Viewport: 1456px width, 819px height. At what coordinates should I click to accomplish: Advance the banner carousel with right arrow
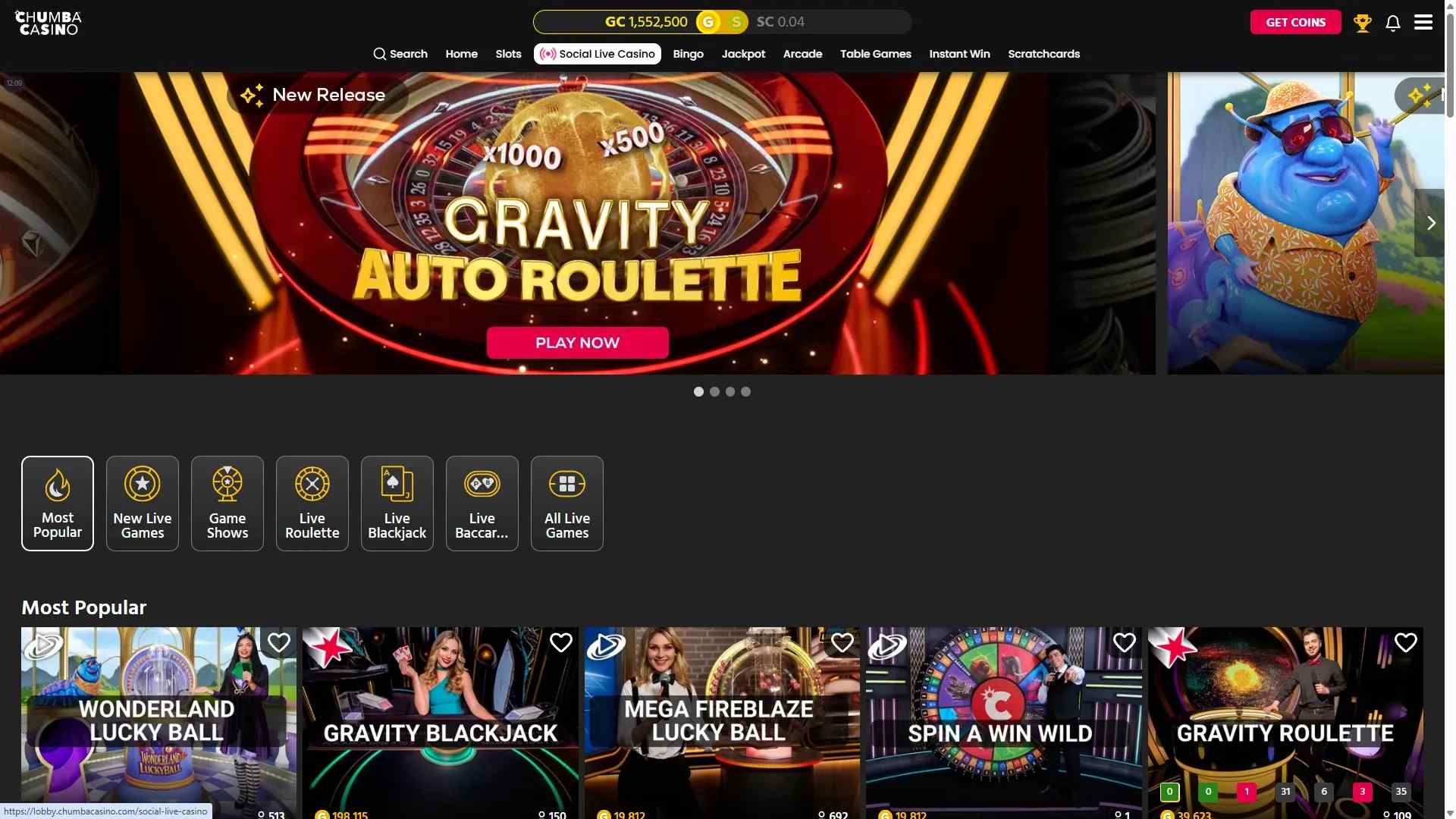point(1430,223)
